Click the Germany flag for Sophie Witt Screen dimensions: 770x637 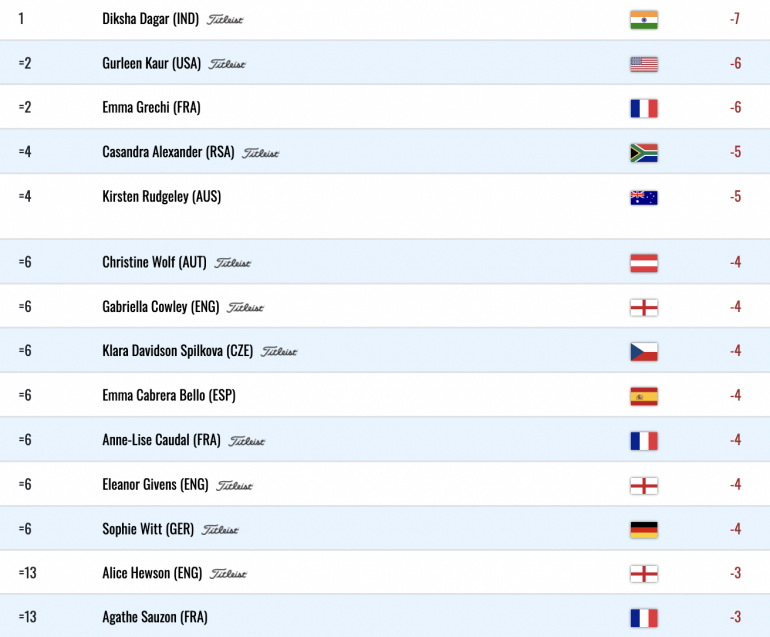(x=644, y=530)
